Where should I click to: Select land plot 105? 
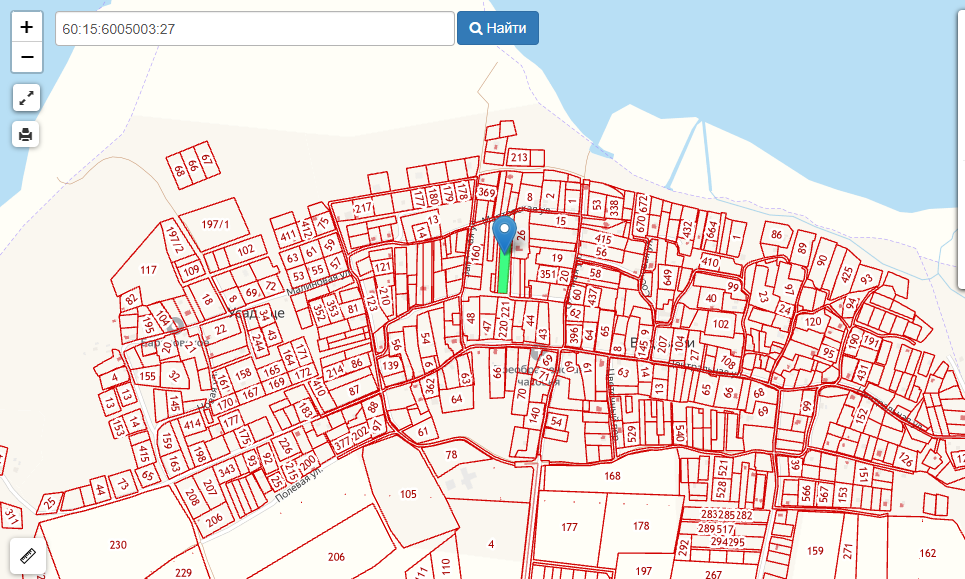coord(407,495)
